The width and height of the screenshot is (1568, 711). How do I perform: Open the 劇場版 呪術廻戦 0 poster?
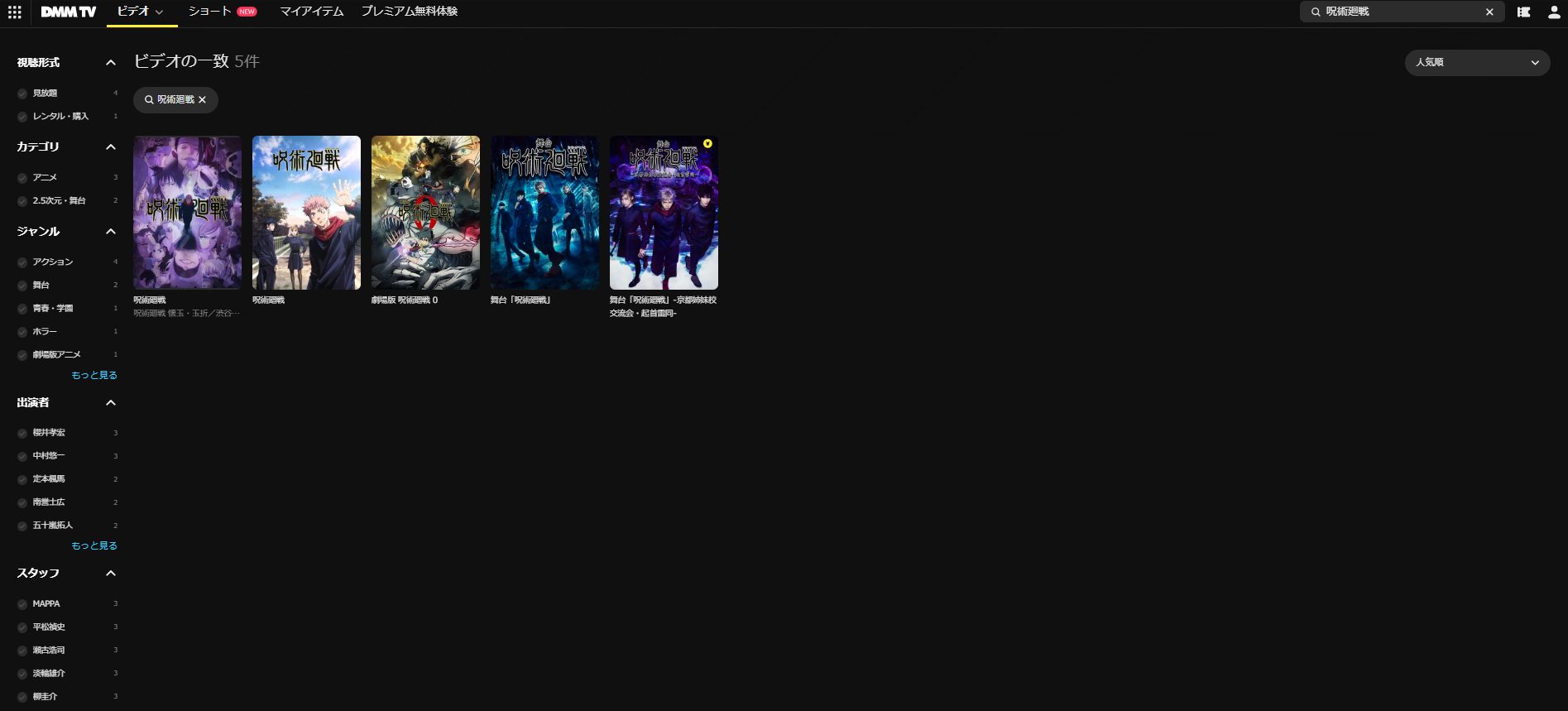click(425, 213)
